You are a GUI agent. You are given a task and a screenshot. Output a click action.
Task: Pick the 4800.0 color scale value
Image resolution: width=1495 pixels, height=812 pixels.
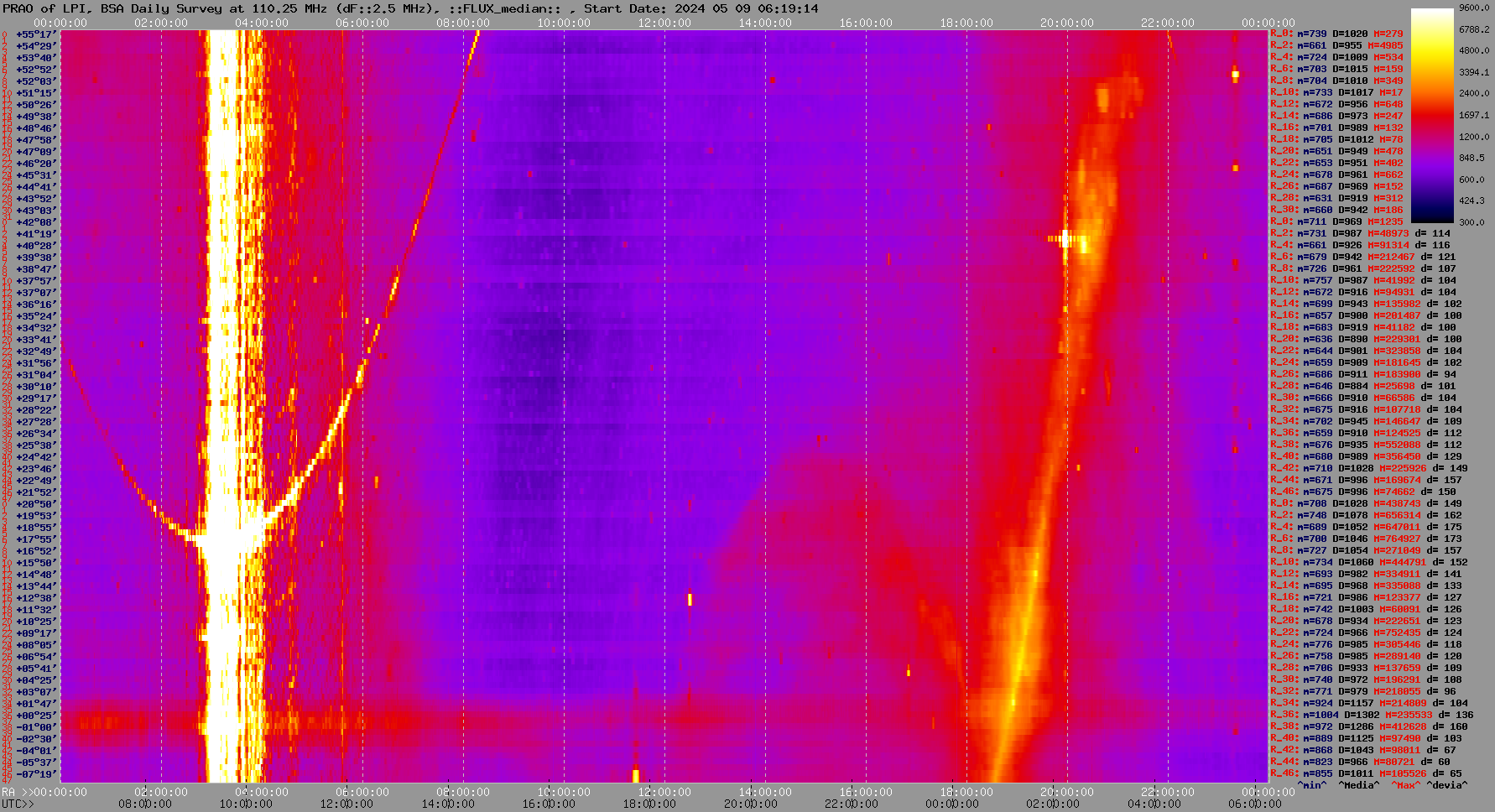[1474, 50]
